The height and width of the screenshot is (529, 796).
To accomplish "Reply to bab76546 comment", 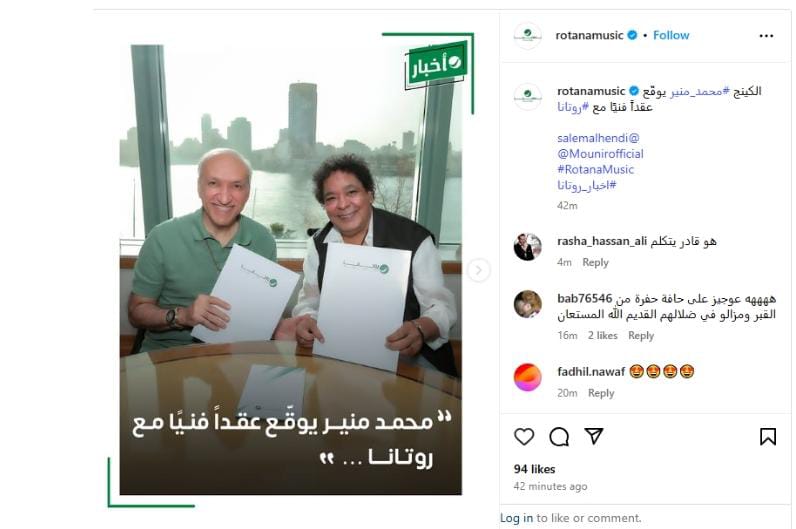I will [x=641, y=336].
